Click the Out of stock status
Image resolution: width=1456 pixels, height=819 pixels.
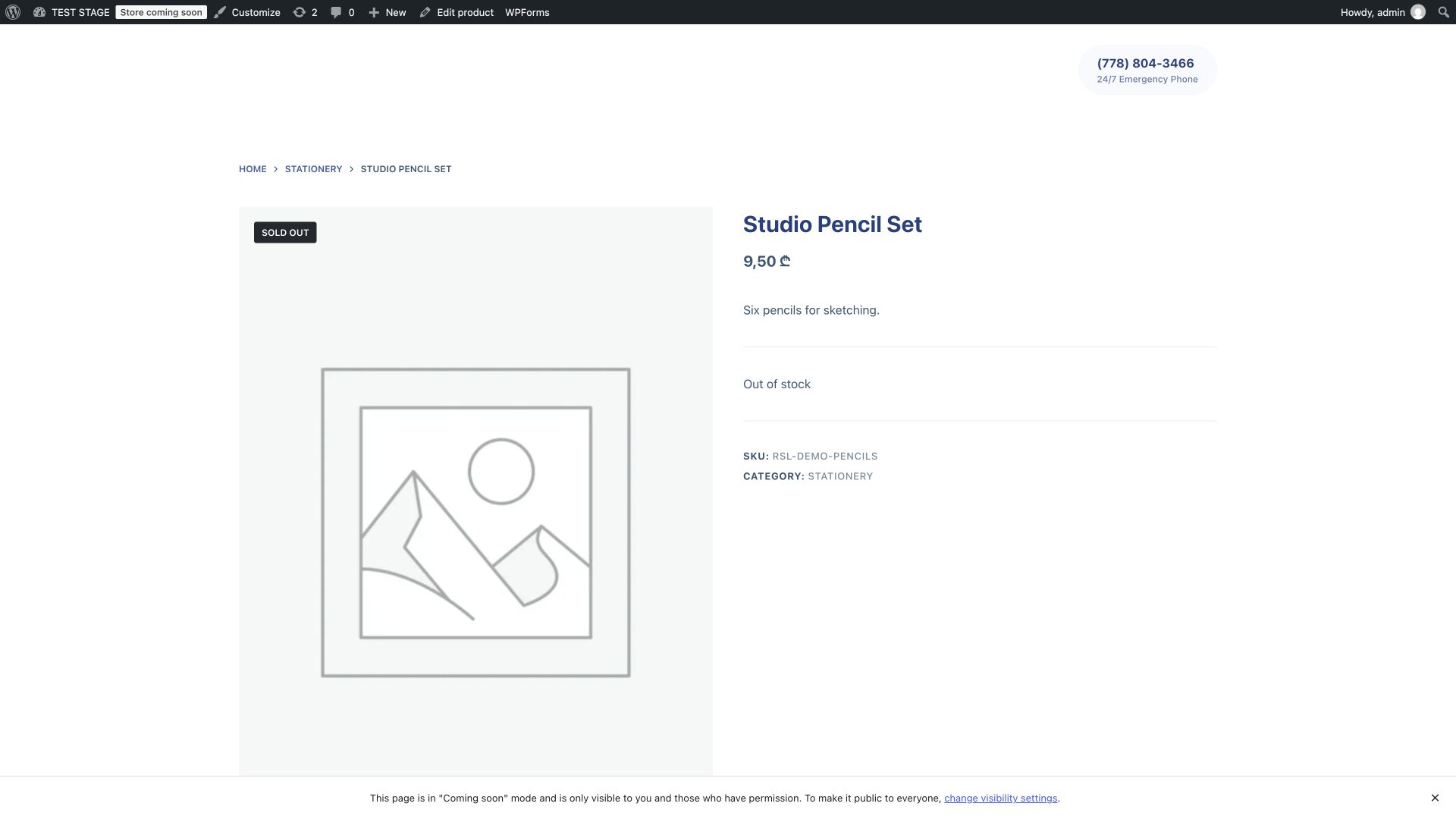777,384
